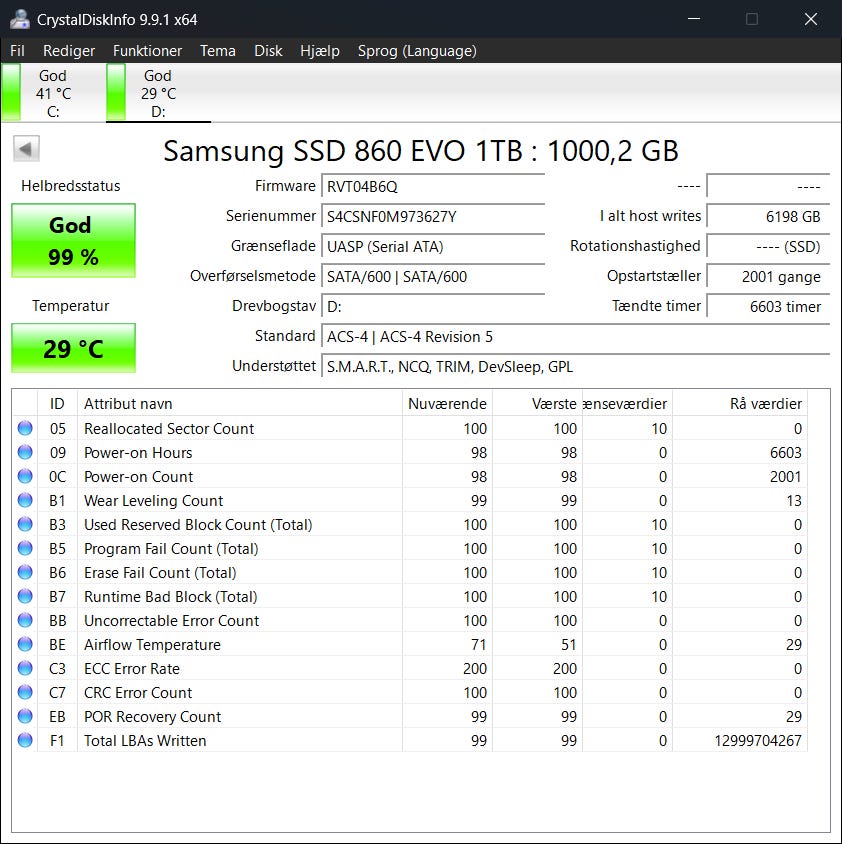Click the Temperatur label
Screen dimensions: 842x844
pos(71,306)
